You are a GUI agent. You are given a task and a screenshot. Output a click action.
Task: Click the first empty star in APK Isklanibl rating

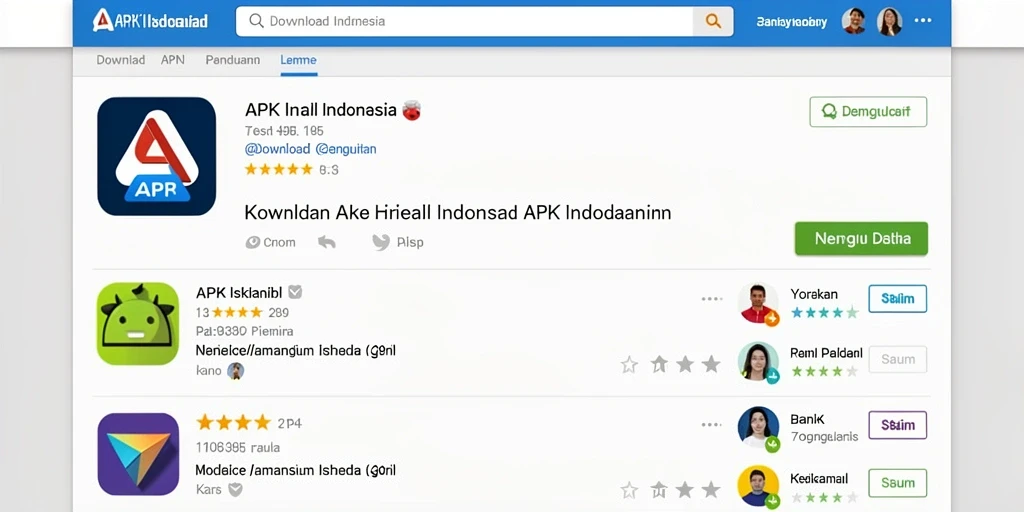[x=629, y=364]
